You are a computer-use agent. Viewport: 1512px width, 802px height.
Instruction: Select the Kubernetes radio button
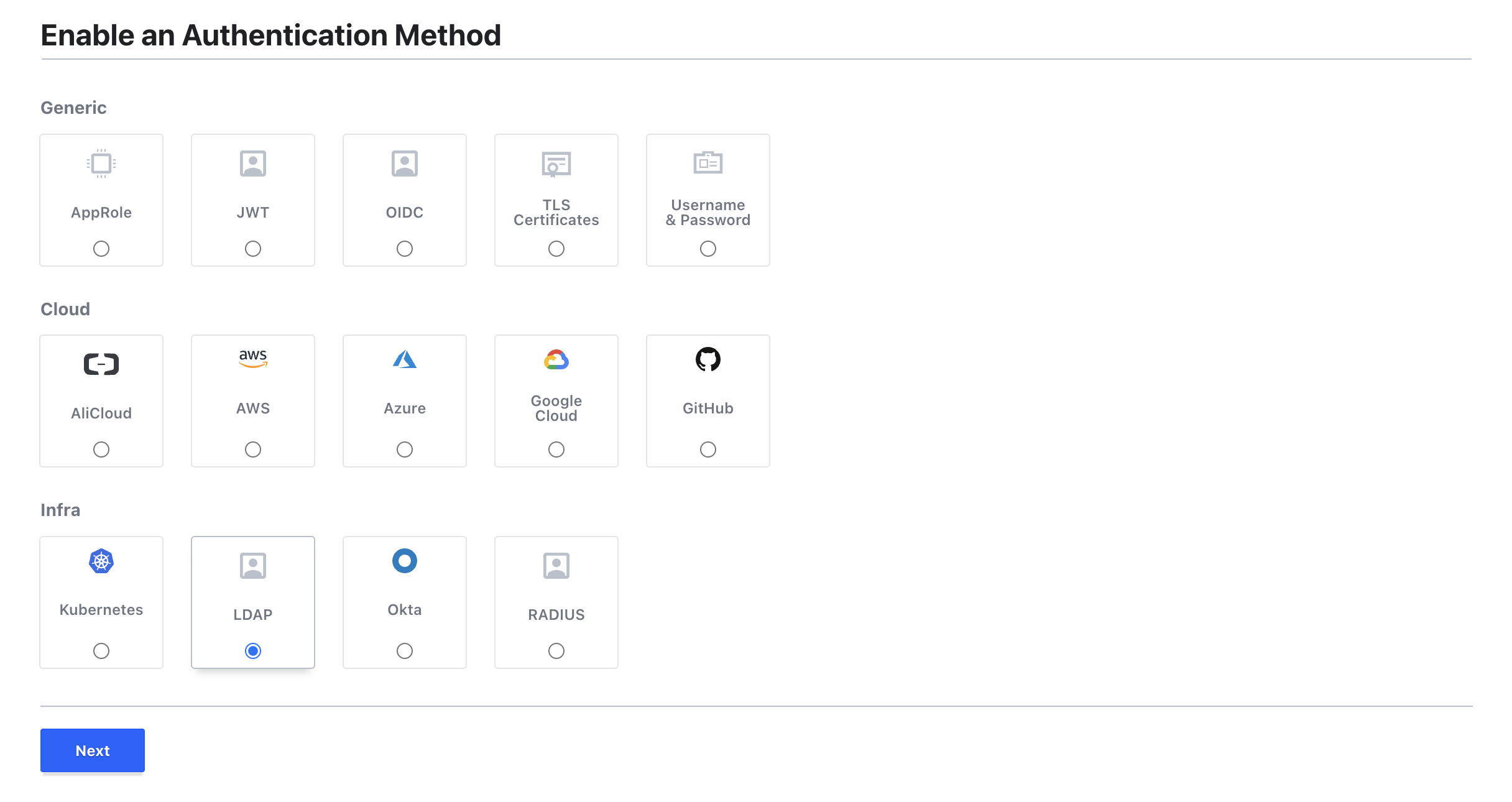(x=101, y=651)
